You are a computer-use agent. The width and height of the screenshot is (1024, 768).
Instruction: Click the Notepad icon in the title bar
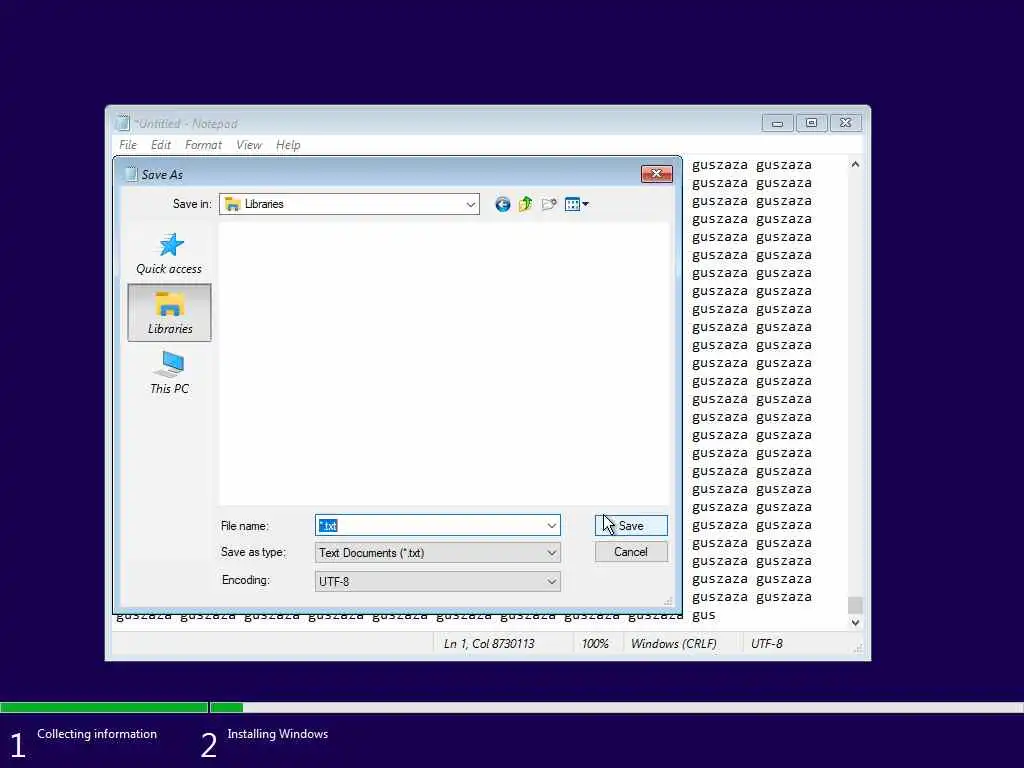[x=122, y=123]
